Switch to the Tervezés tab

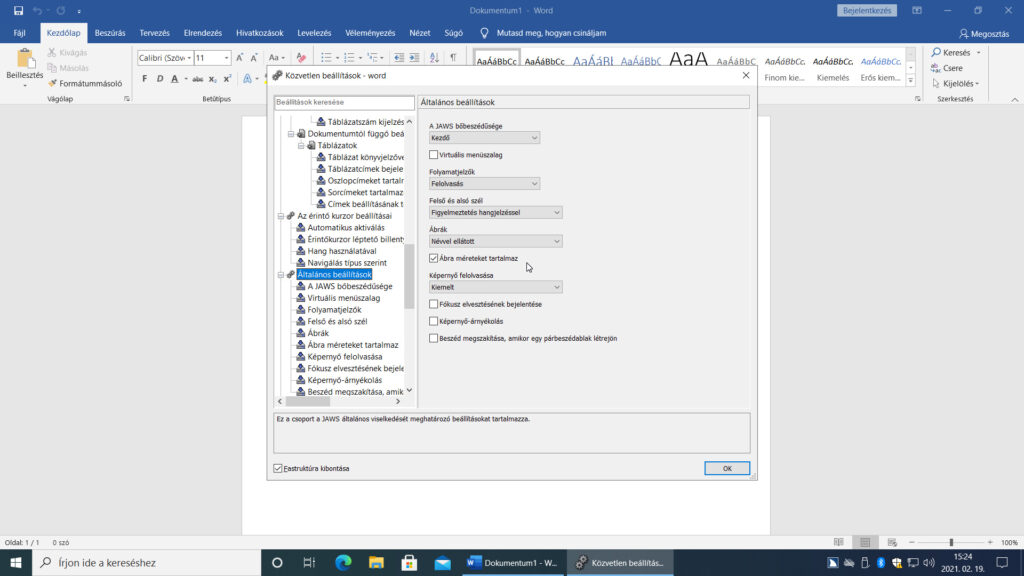pos(154,33)
